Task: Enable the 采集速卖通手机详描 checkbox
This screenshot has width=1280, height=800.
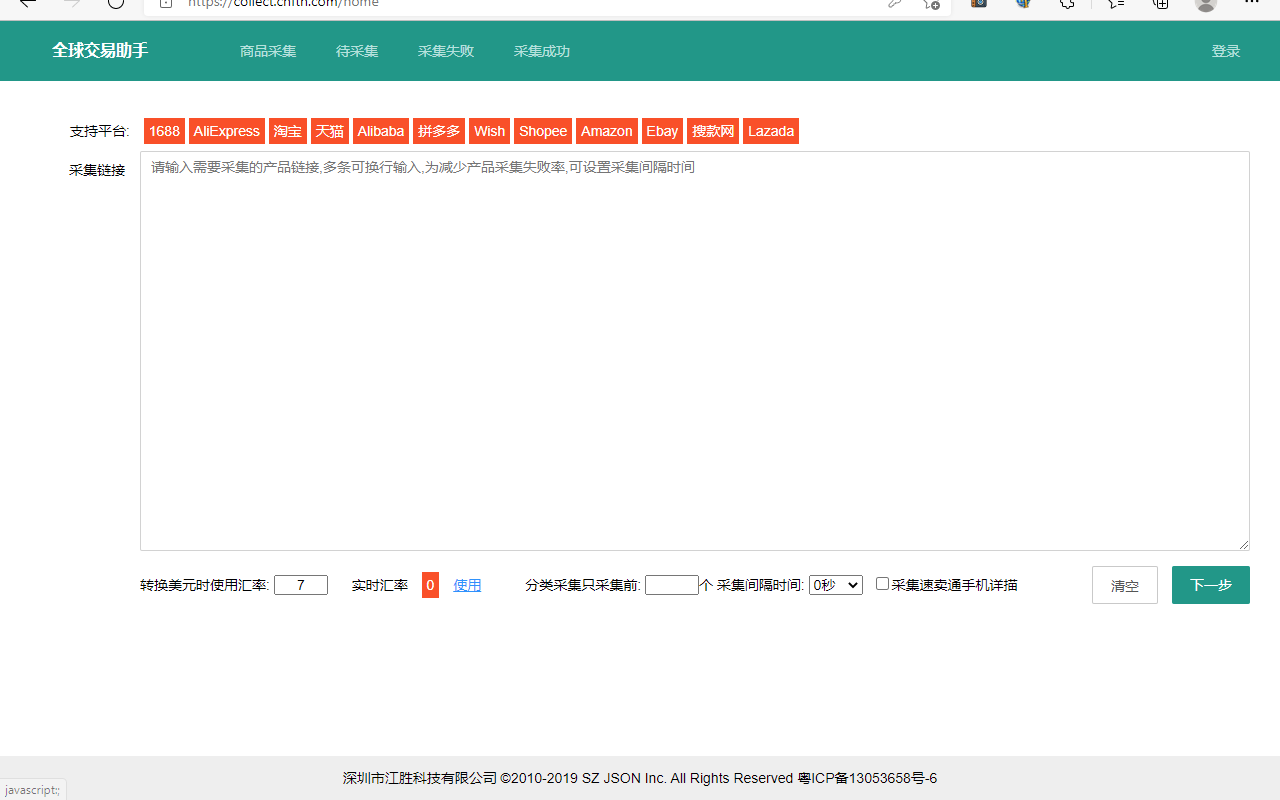Action: [x=882, y=584]
